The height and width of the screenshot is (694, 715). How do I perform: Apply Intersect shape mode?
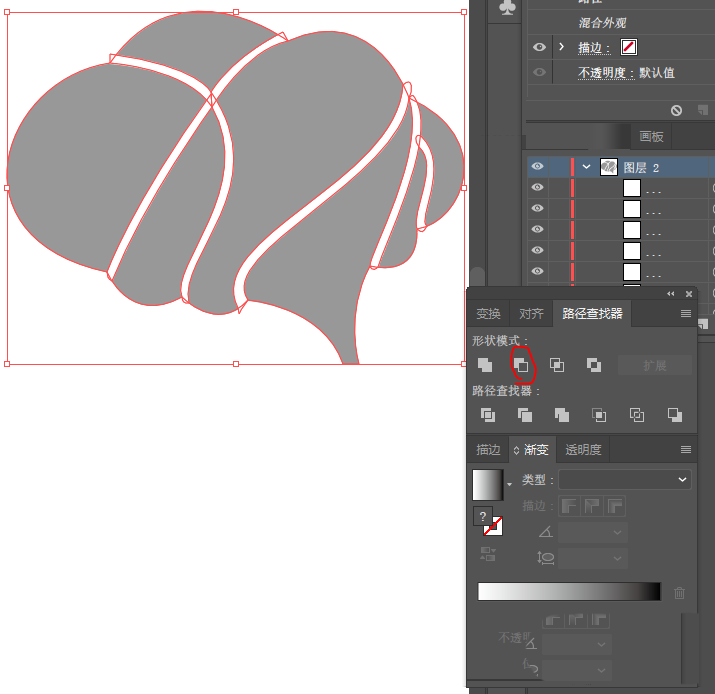click(x=557, y=365)
